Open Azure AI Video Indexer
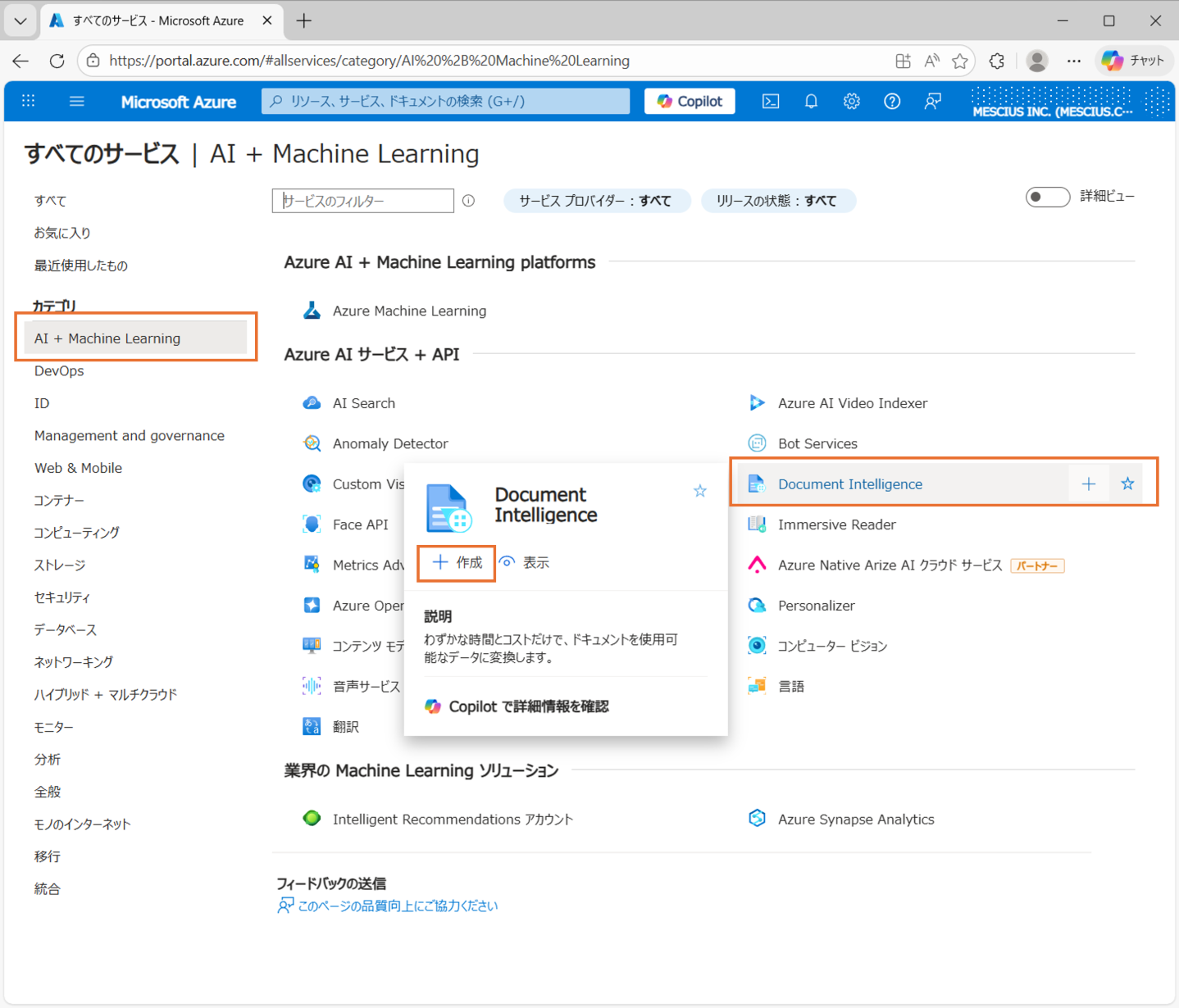Viewport: 1179px width, 1008px height. [853, 402]
